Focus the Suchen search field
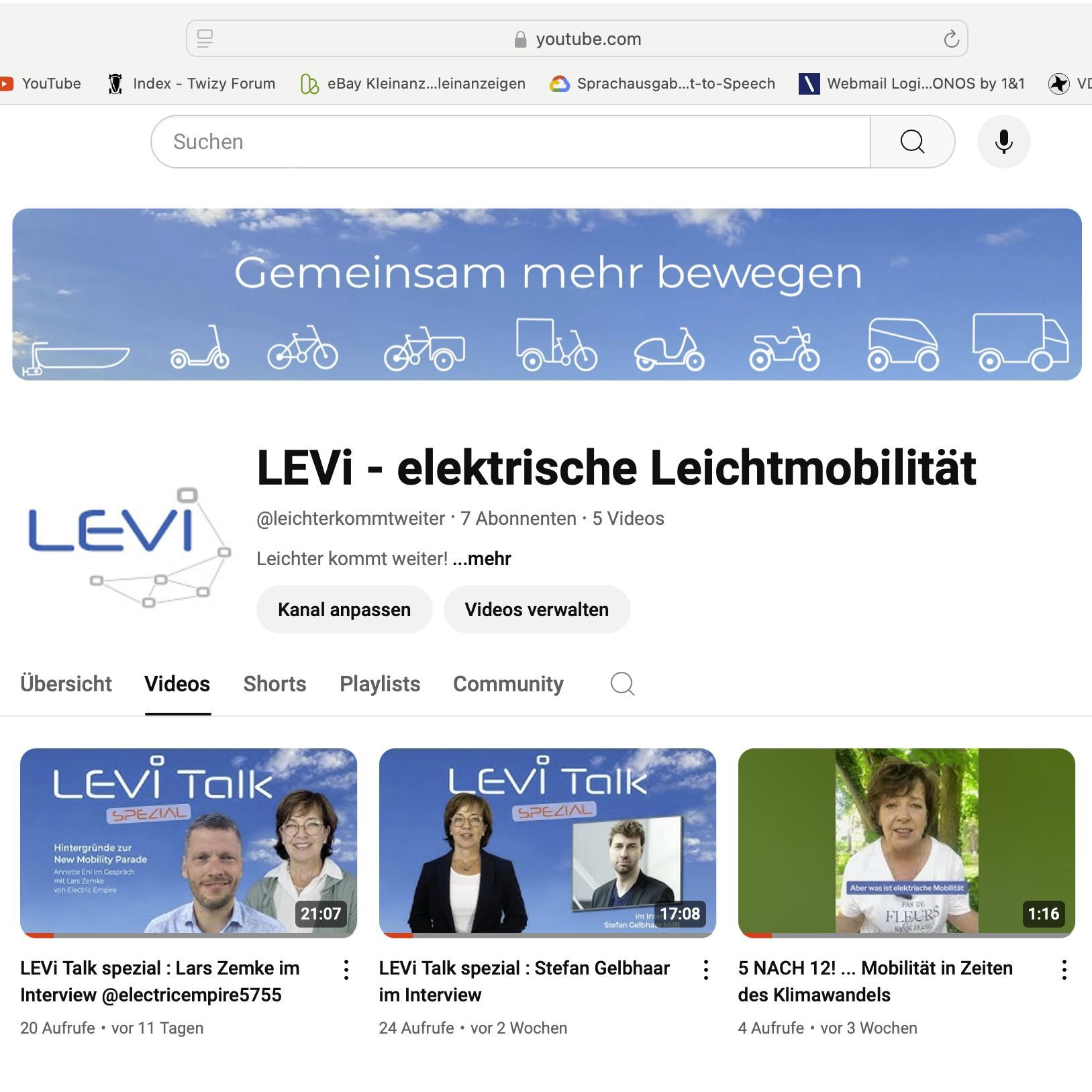 pyautogui.click(x=511, y=142)
